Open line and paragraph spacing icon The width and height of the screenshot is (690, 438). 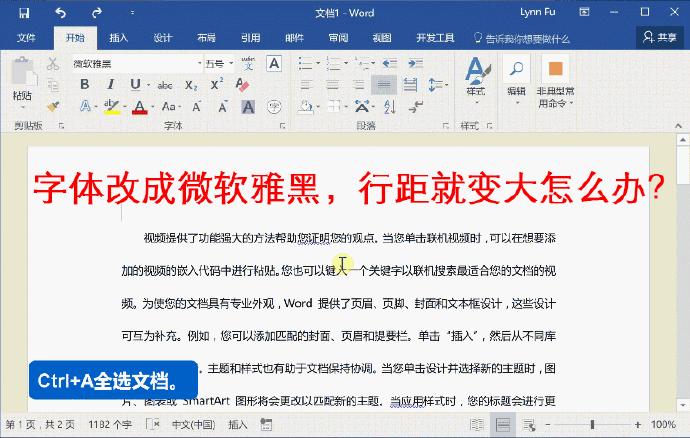(435, 85)
